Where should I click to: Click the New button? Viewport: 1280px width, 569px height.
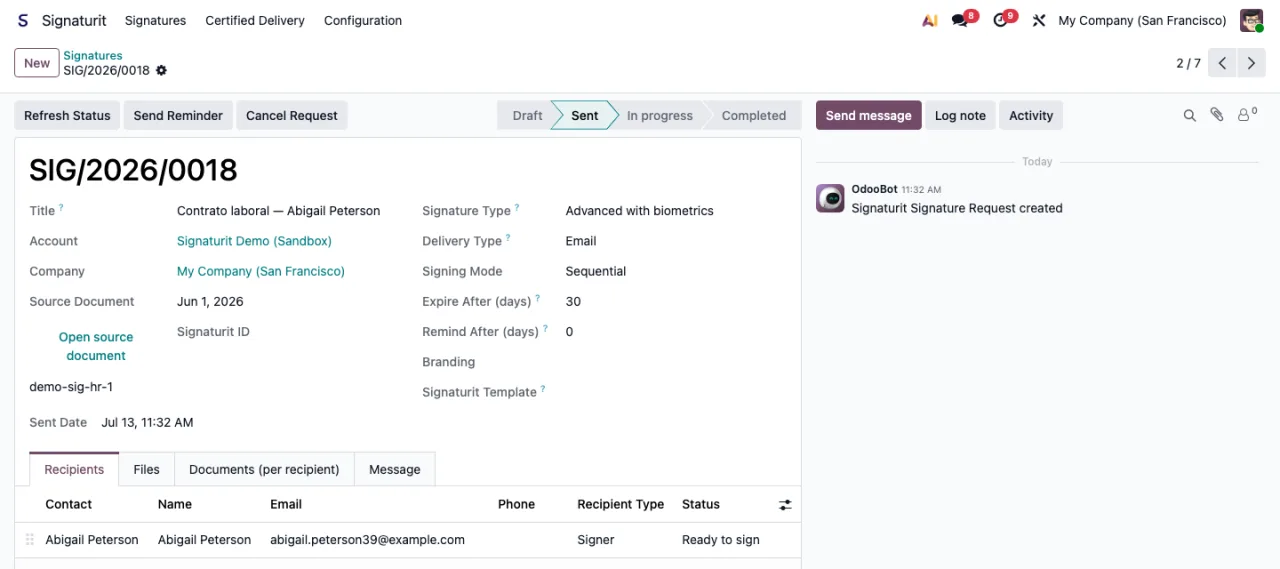click(x=37, y=63)
